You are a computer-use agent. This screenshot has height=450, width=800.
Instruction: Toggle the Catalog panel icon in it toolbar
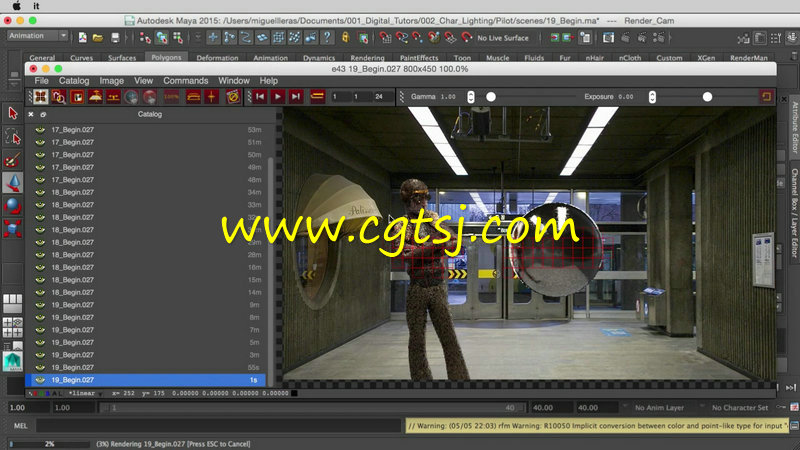point(41,96)
